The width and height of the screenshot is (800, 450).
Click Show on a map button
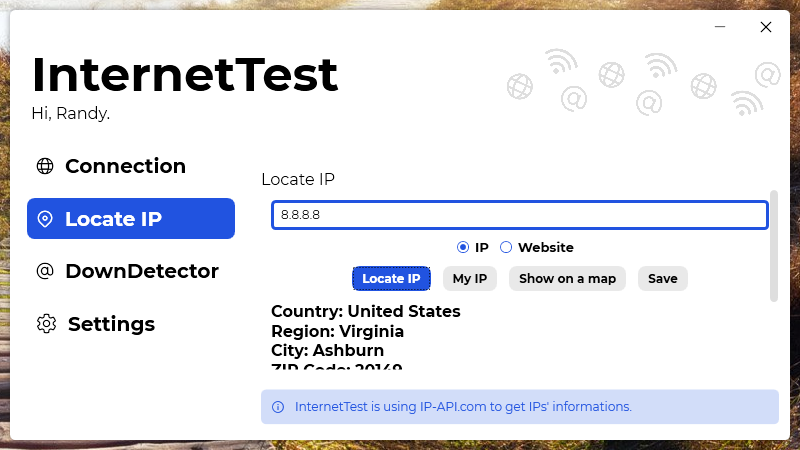click(x=567, y=279)
